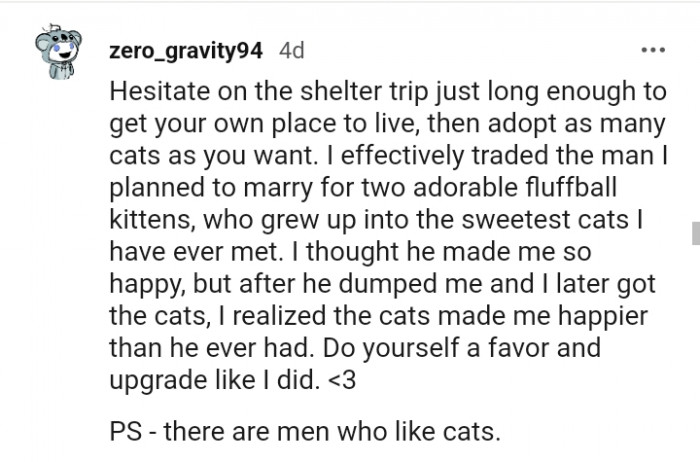
Task: Open the three-dot comment options menu
Action: click(x=653, y=49)
